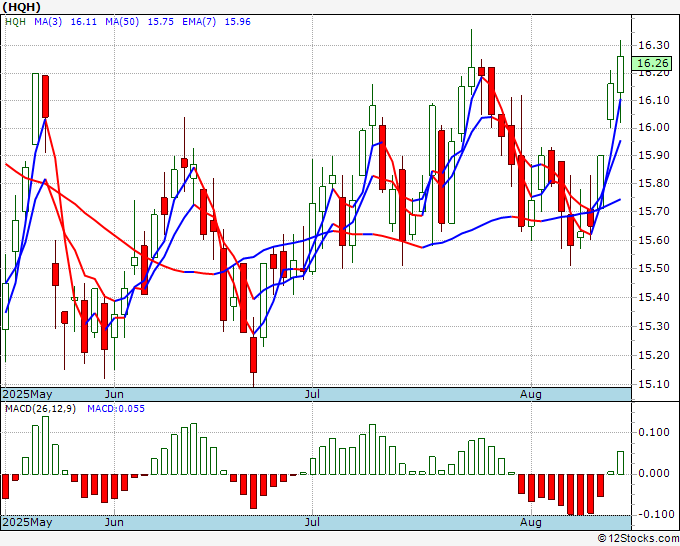Open the 12Stocks.com copyright link
This screenshot has height=546, width=680.
(x=638, y=539)
